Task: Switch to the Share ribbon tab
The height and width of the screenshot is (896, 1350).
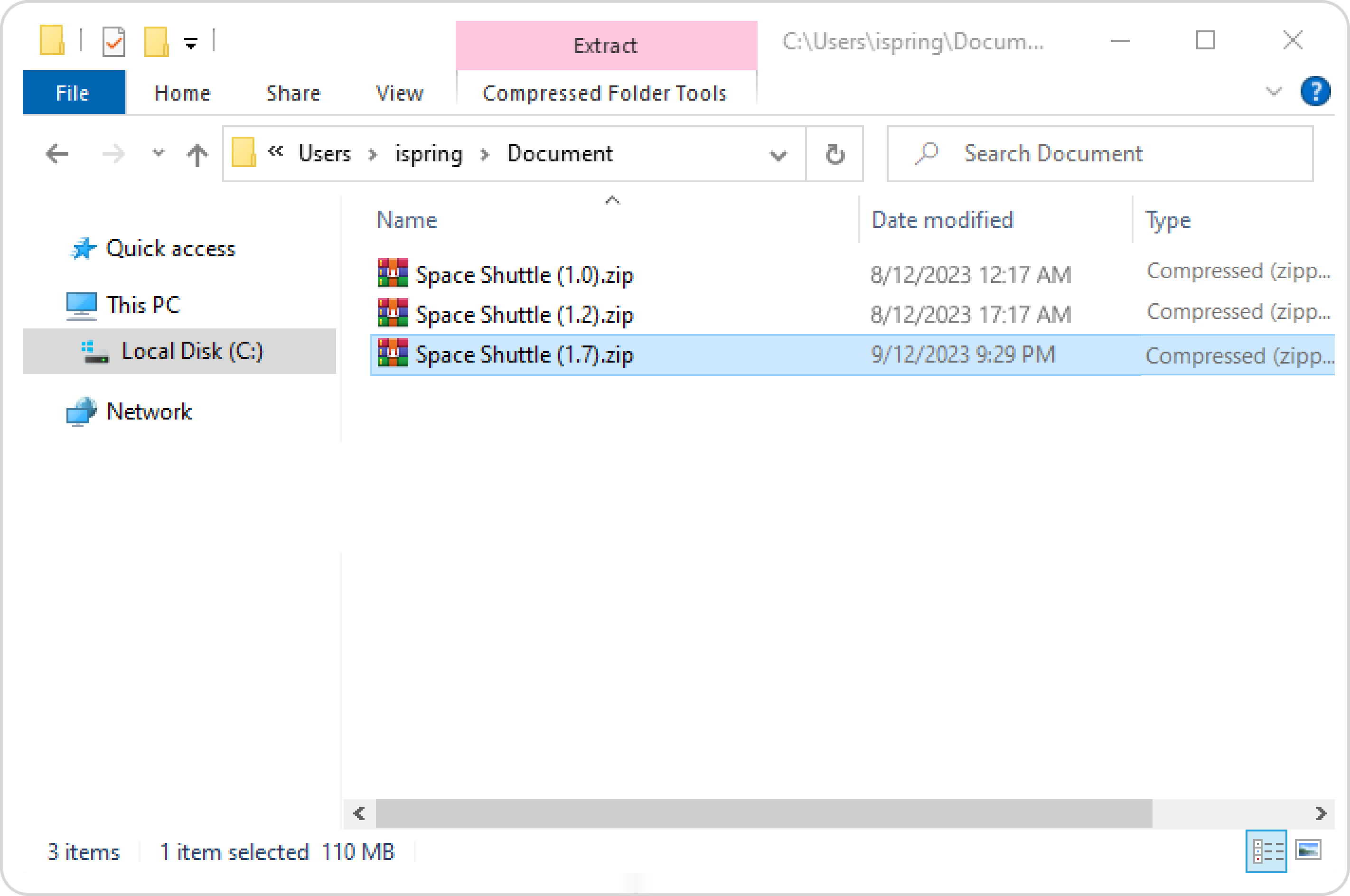Action: coord(293,93)
